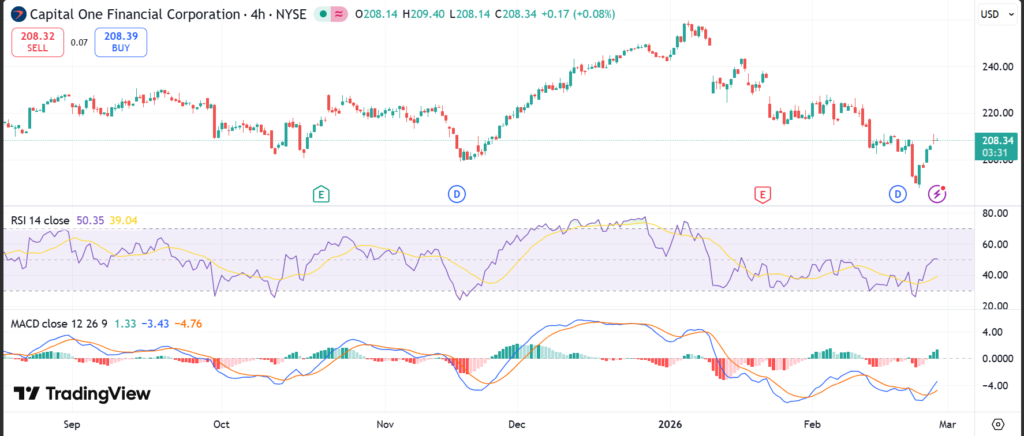Click the November D dividend marker
This screenshot has height=436, width=1024.
point(456,193)
